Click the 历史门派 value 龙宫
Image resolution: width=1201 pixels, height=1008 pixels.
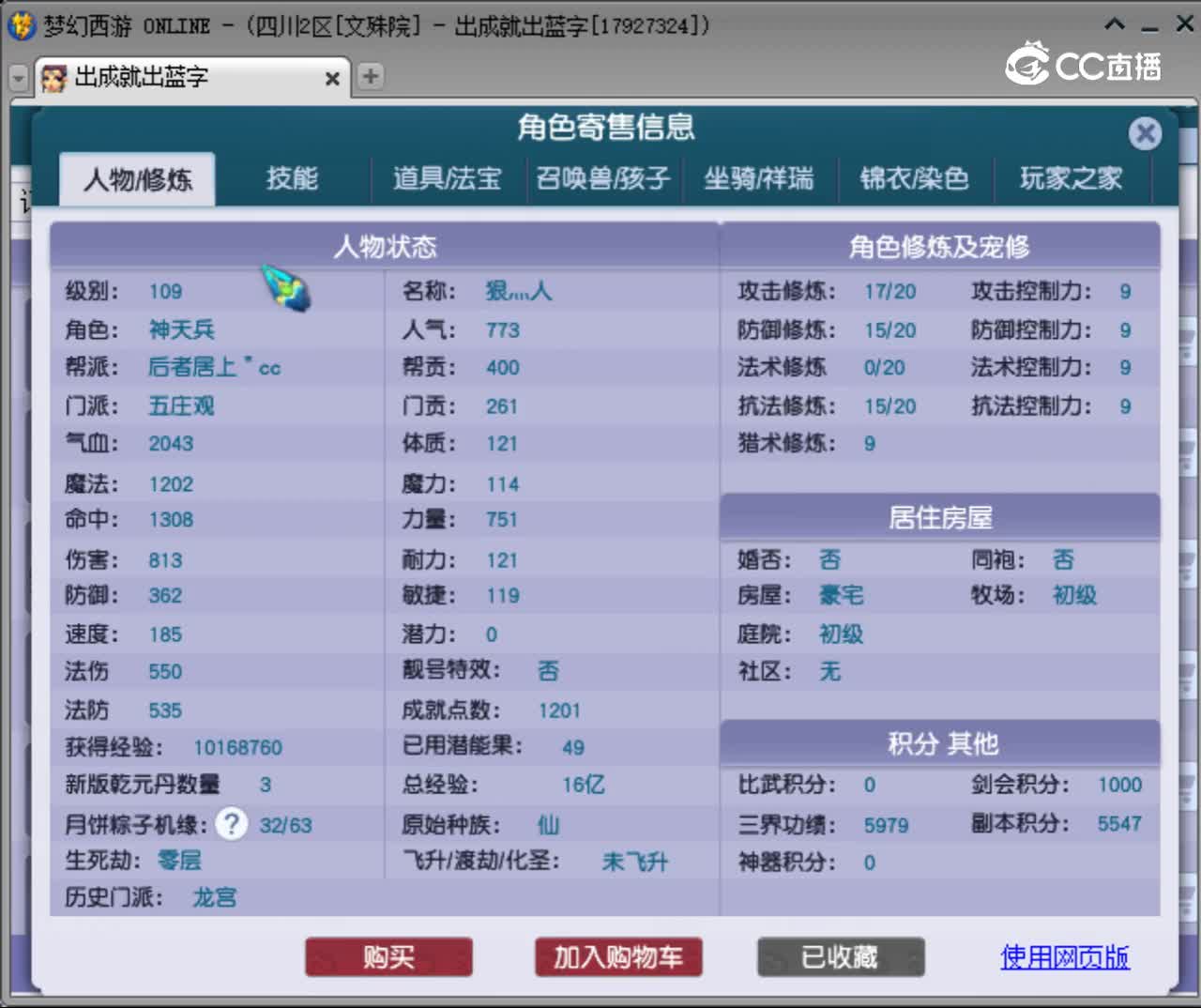tap(215, 898)
